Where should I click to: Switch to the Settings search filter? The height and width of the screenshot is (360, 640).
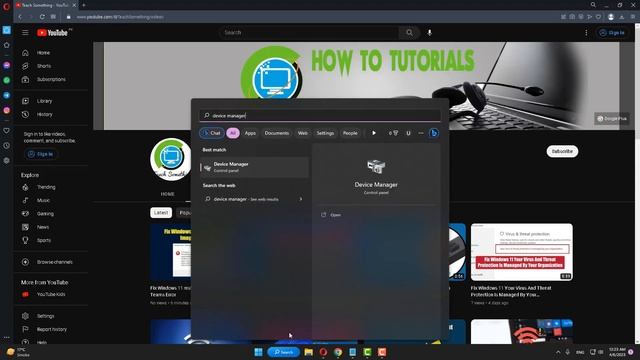click(325, 133)
